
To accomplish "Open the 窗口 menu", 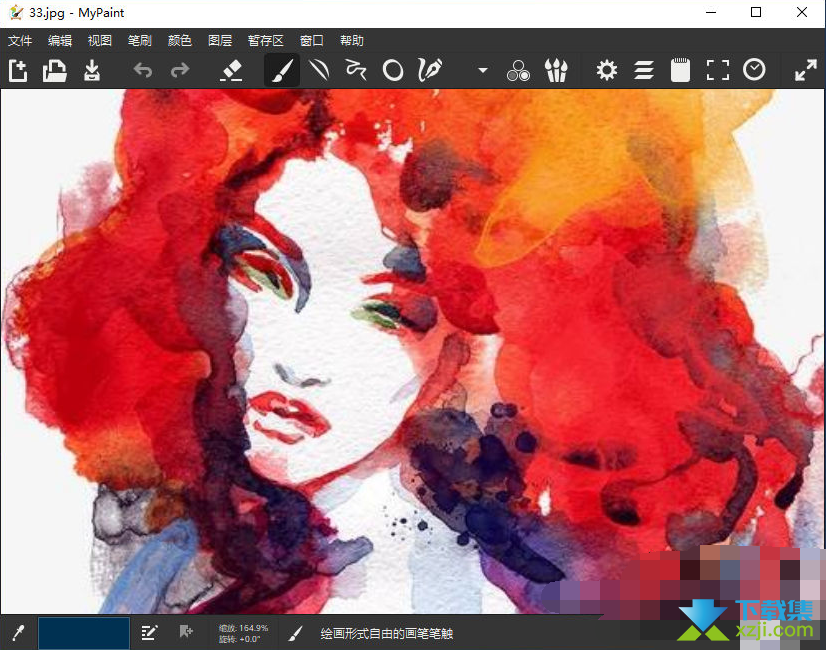I will tap(311, 41).
